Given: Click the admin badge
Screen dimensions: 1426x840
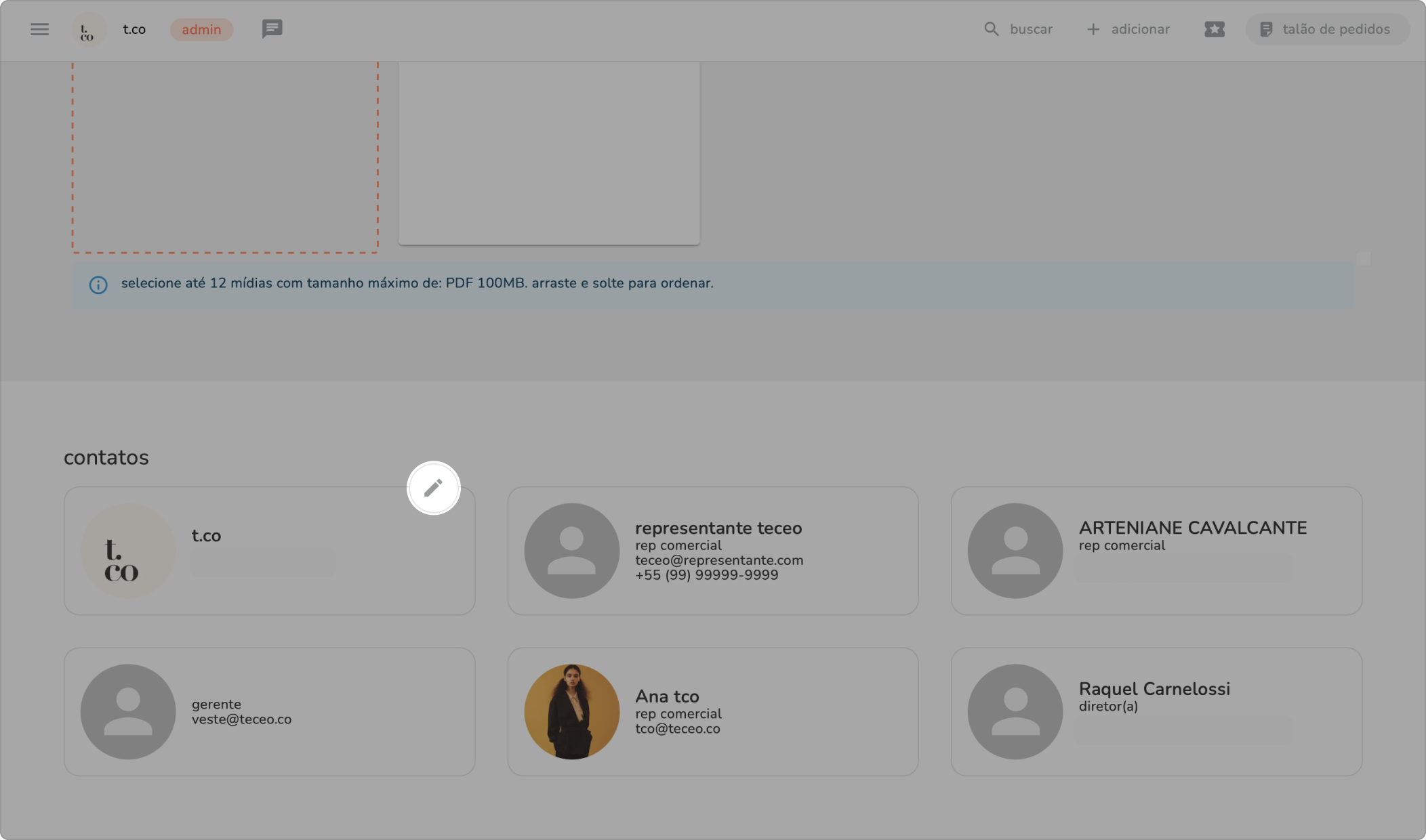Looking at the screenshot, I should pyautogui.click(x=201, y=29).
